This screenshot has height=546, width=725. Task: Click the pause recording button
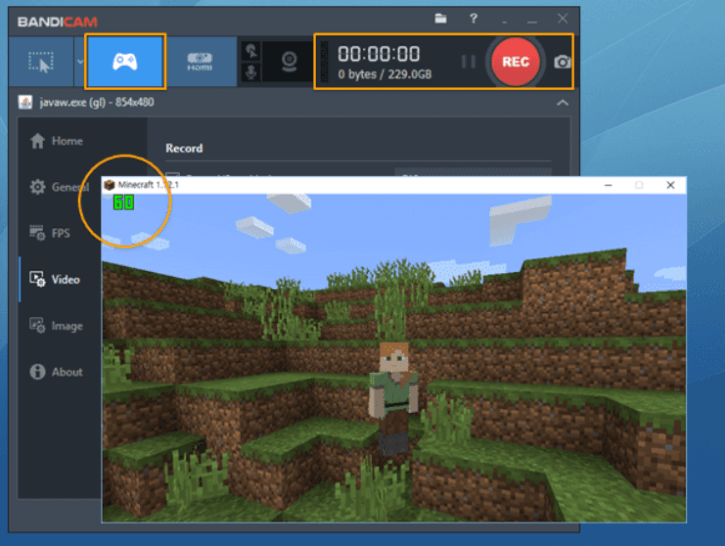(468, 61)
